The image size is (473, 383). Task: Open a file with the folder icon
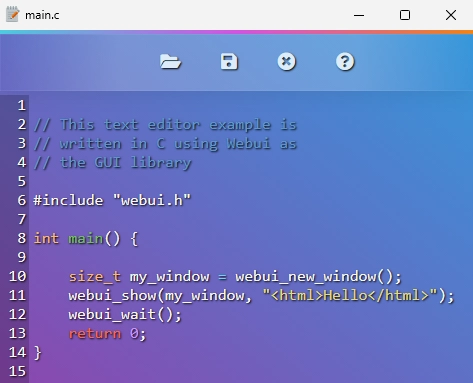170,62
